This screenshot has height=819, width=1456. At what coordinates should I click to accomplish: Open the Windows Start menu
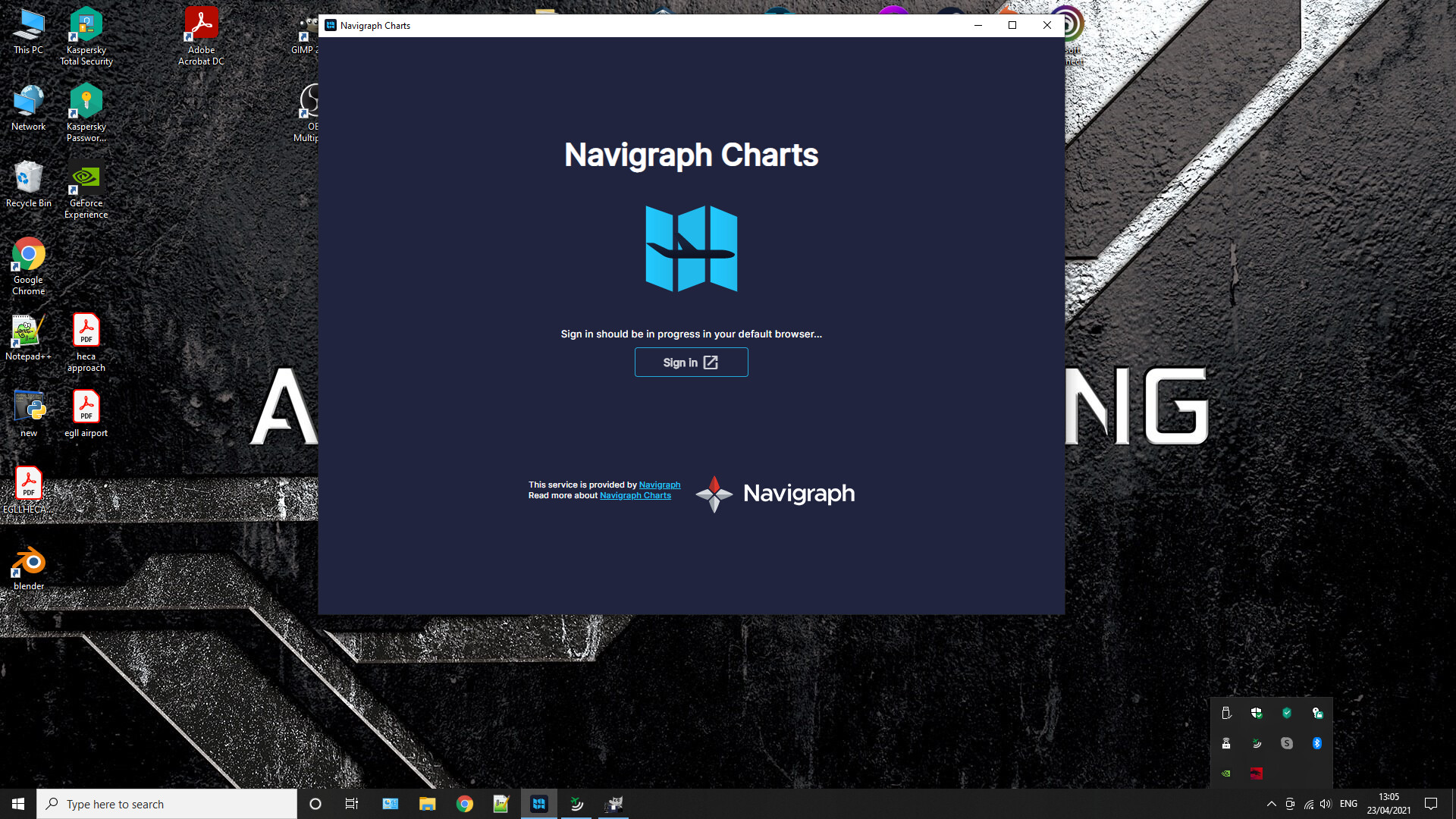[18, 804]
